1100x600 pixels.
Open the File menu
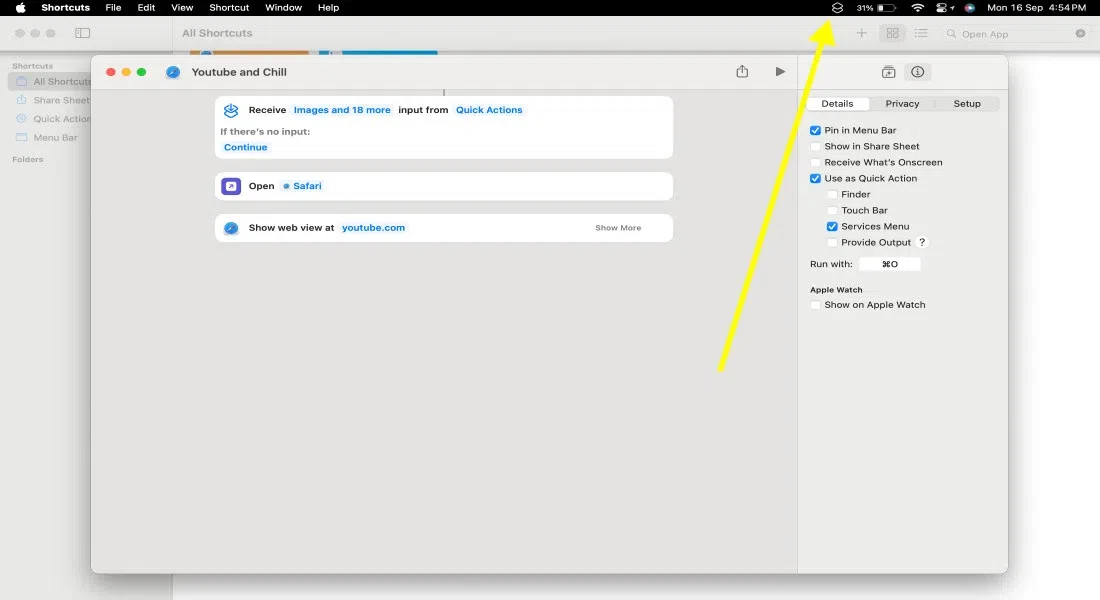point(113,8)
